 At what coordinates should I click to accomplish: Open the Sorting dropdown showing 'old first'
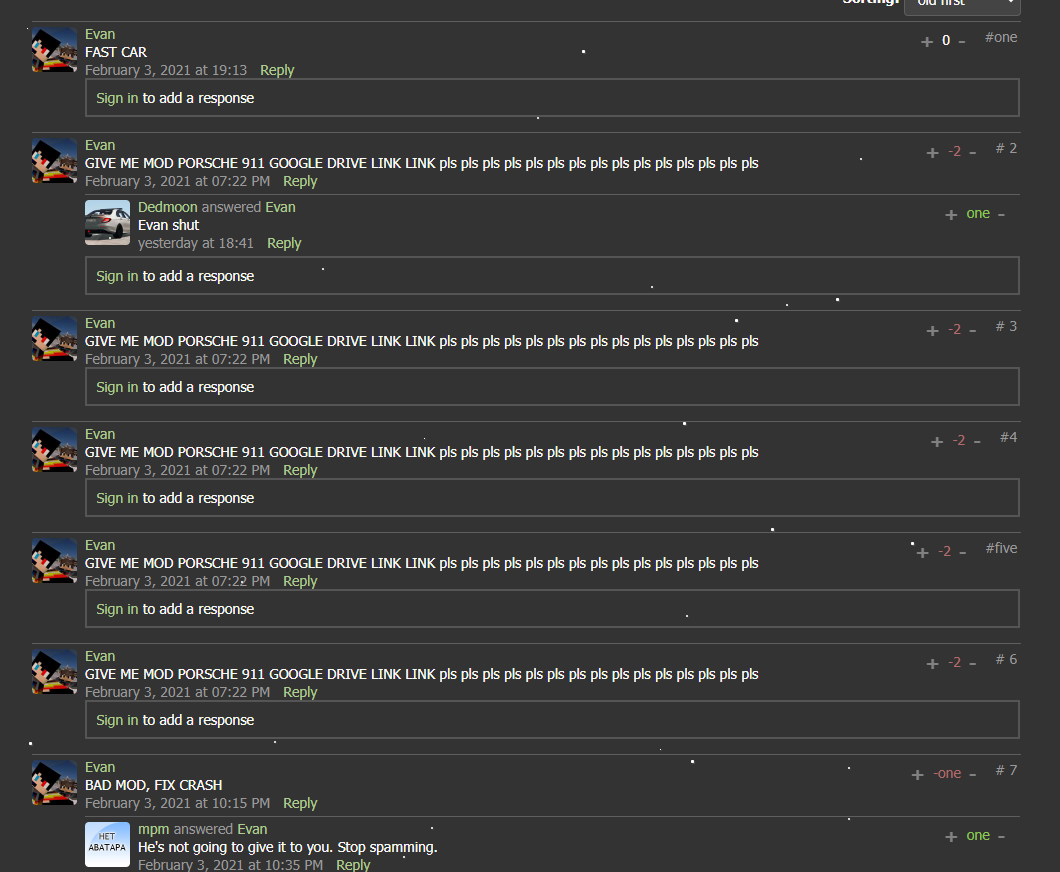962,5
